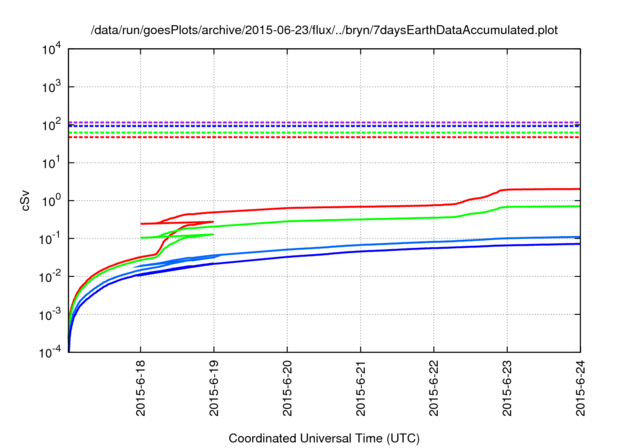640x448 pixels.
Task: Click the 2015-6-19 date label
Action: [x=214, y=388]
